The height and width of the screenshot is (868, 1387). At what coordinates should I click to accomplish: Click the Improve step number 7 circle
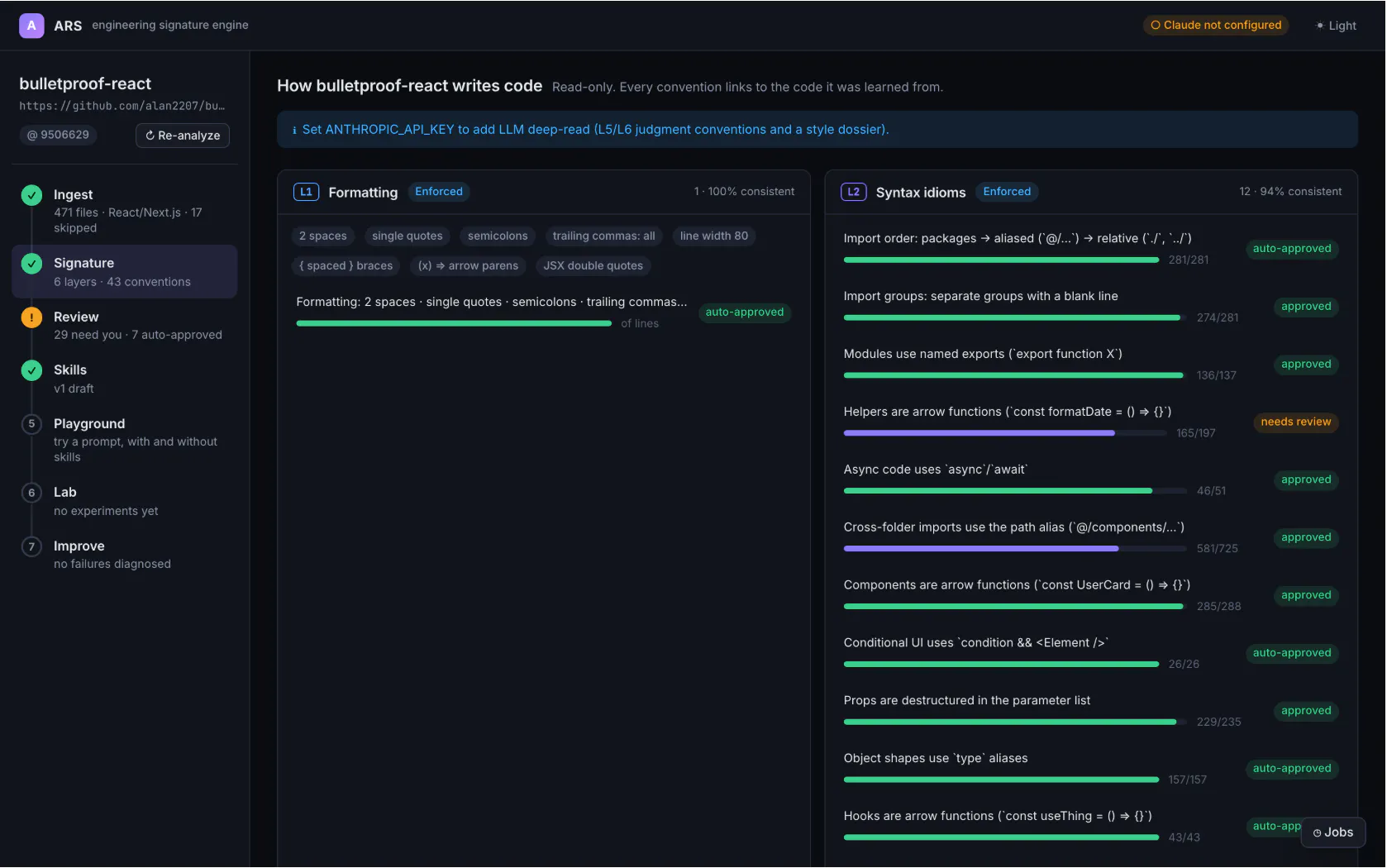click(x=31, y=547)
